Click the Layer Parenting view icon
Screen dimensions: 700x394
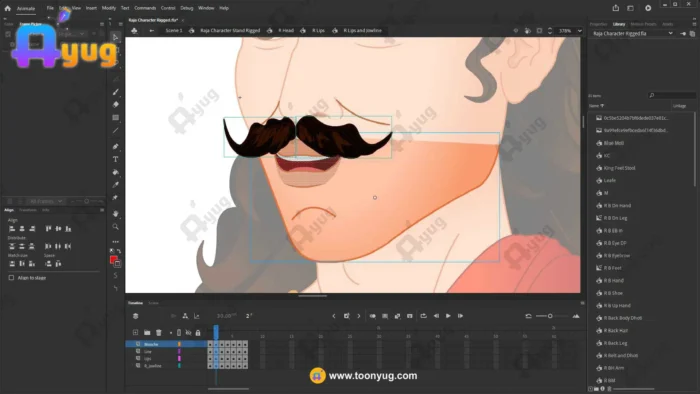click(185, 316)
